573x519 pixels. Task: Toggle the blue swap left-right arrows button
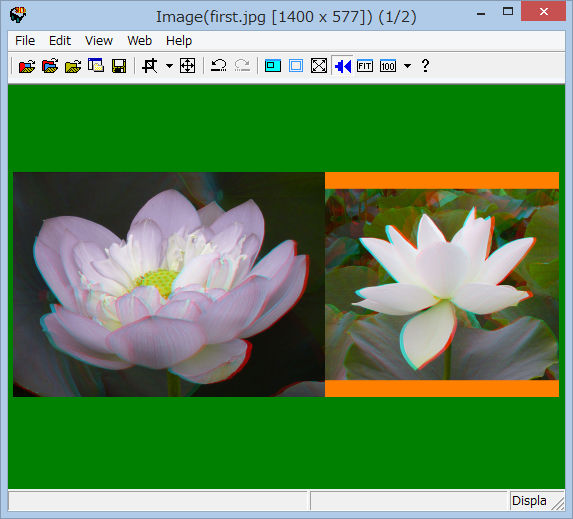pyautogui.click(x=342, y=66)
